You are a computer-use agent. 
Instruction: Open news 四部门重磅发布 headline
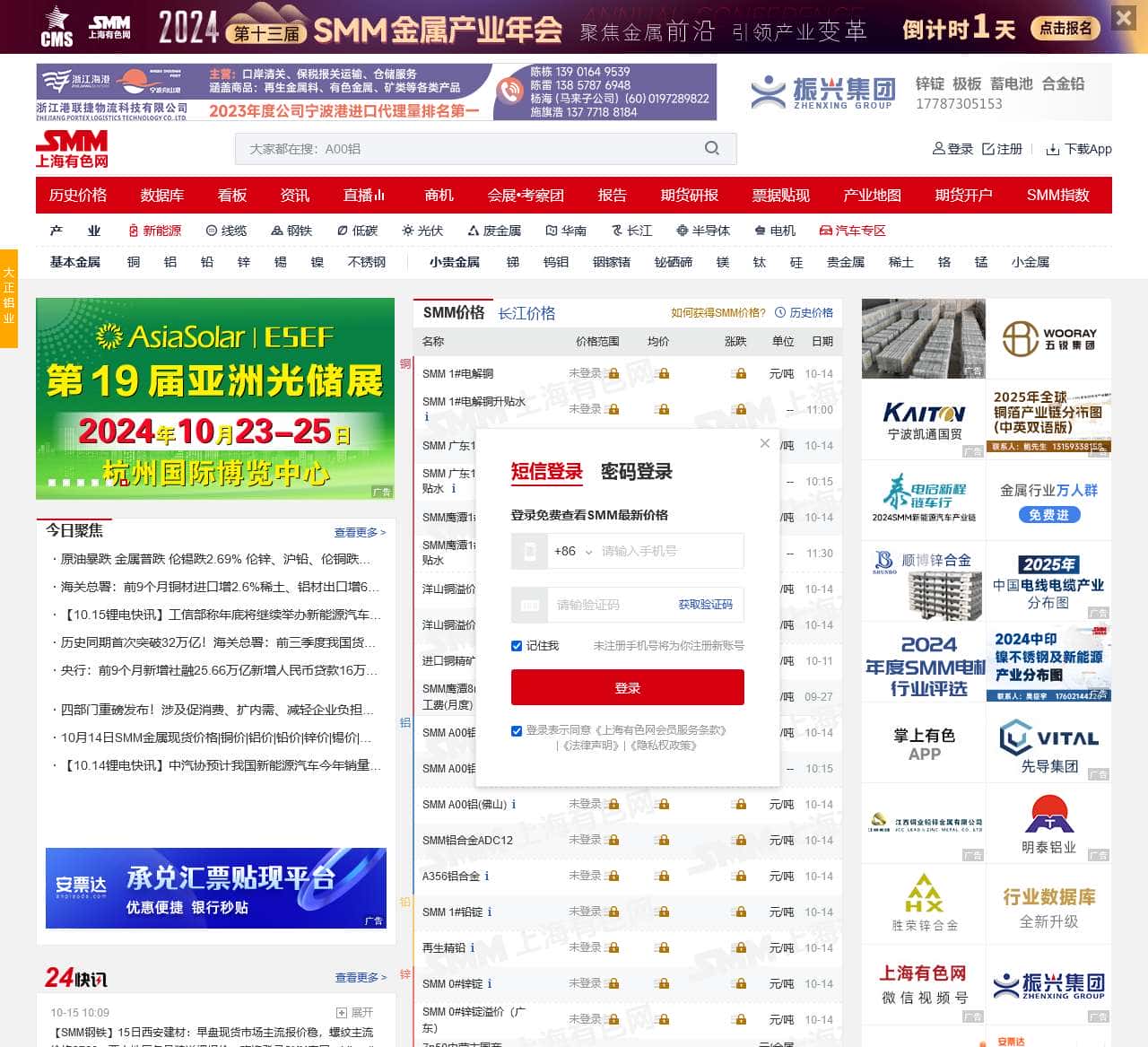(x=216, y=710)
